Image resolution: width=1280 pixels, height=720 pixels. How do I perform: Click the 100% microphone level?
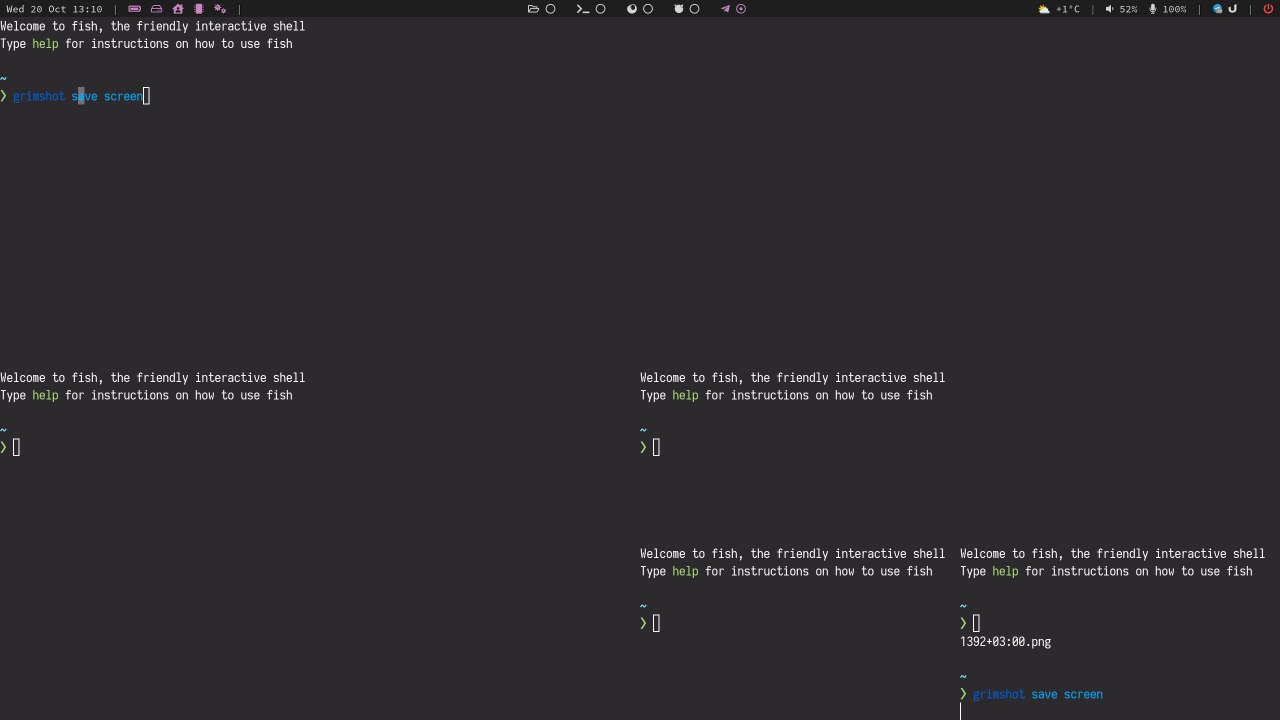click(1174, 9)
